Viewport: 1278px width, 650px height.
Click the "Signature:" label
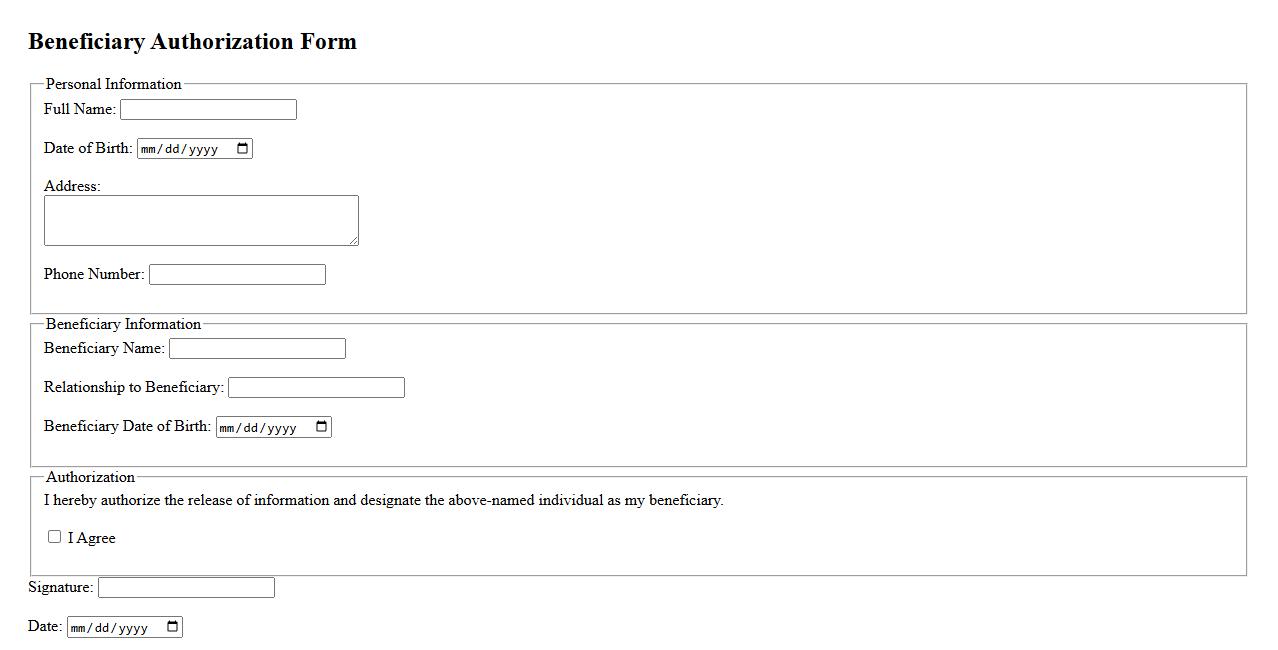point(60,587)
